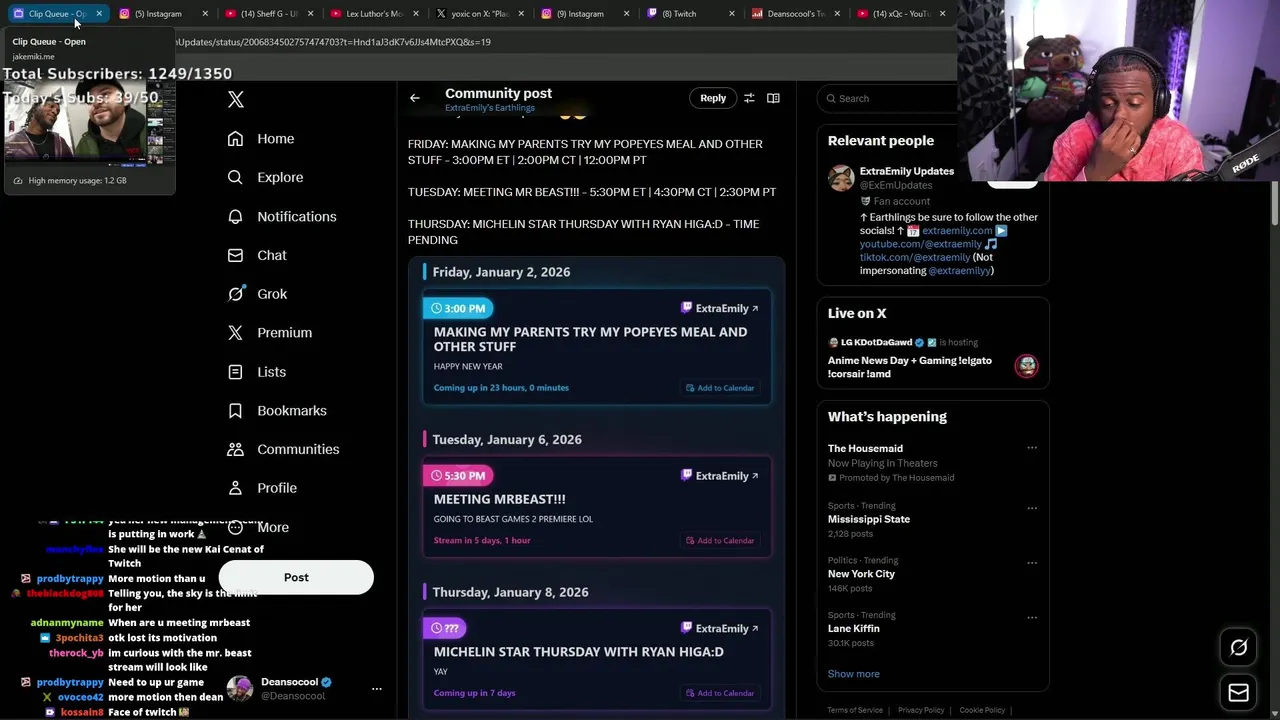Open Chat envelope in sidebar
The width and height of the screenshot is (1280, 720).
tap(235, 255)
